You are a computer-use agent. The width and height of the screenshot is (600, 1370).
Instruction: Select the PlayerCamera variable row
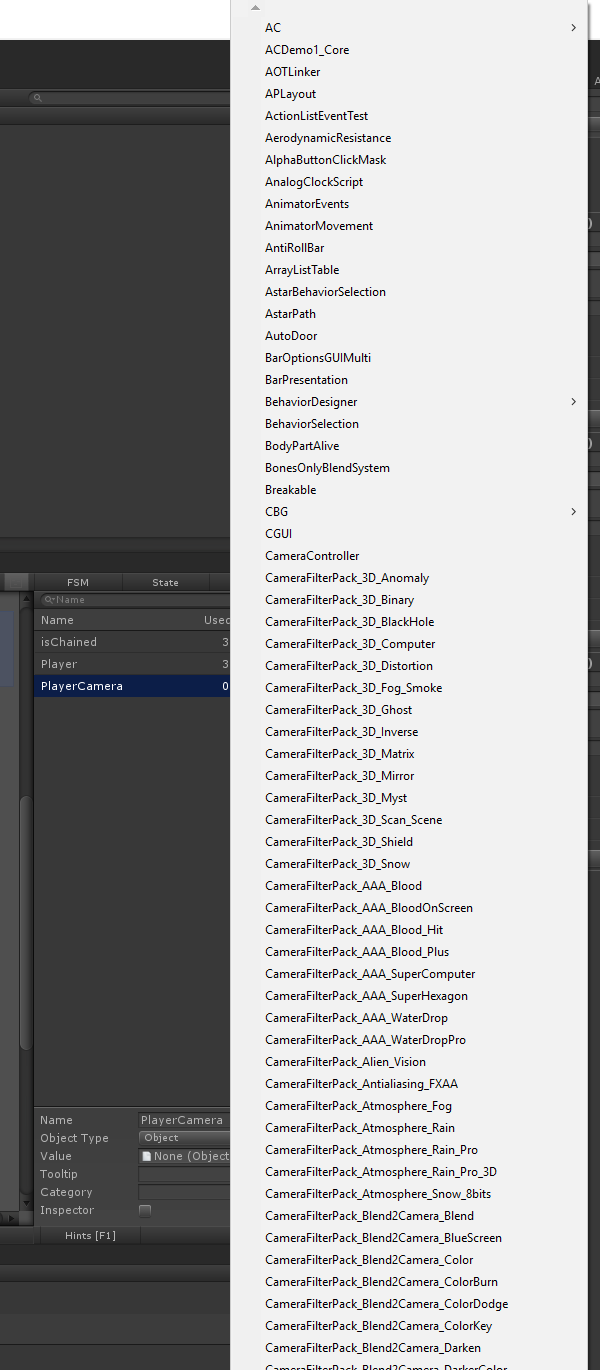[133, 686]
